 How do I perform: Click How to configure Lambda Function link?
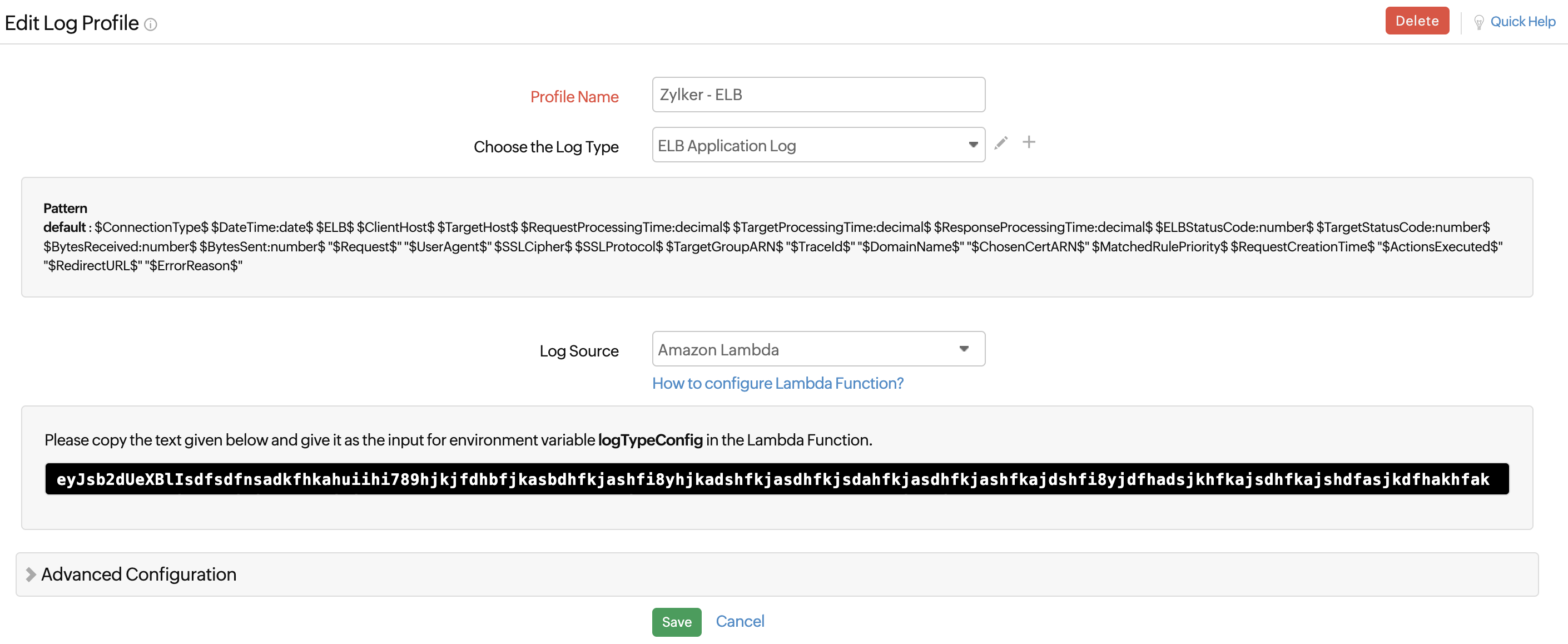point(778,382)
